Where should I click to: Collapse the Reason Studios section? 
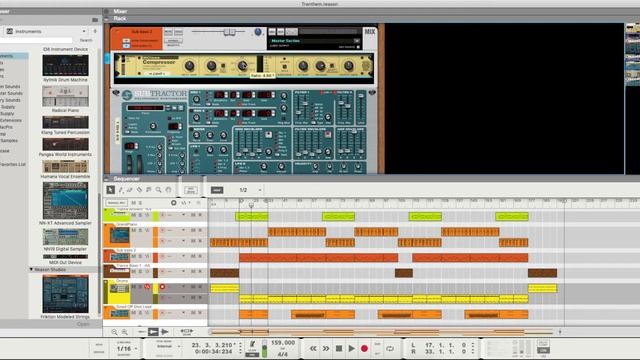(31, 269)
